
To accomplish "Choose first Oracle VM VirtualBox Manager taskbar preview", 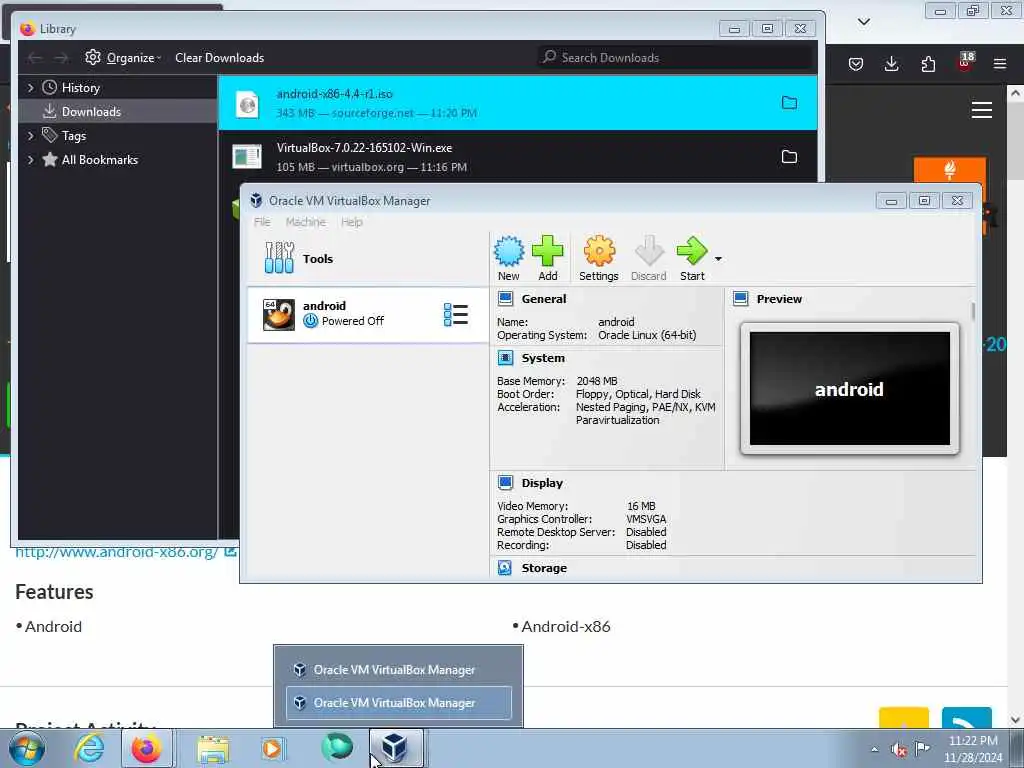I will 398,669.
